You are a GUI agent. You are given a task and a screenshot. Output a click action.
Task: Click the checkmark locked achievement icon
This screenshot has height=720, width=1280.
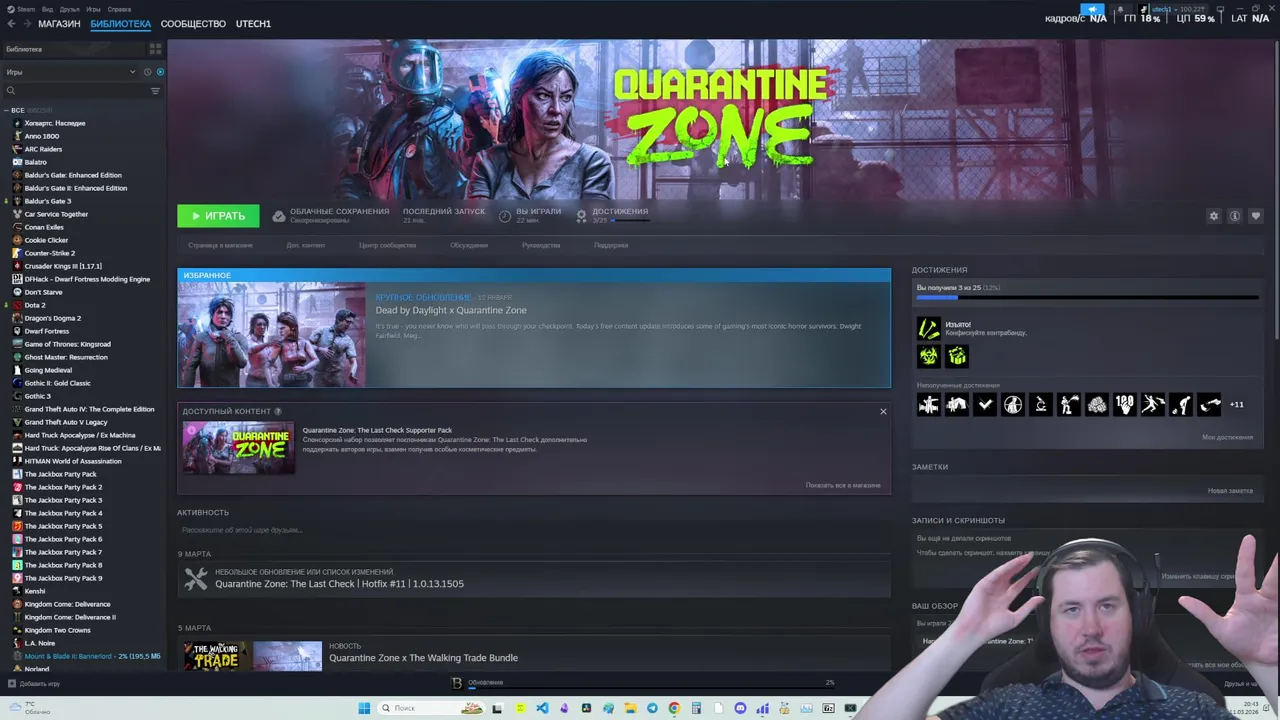(985, 404)
